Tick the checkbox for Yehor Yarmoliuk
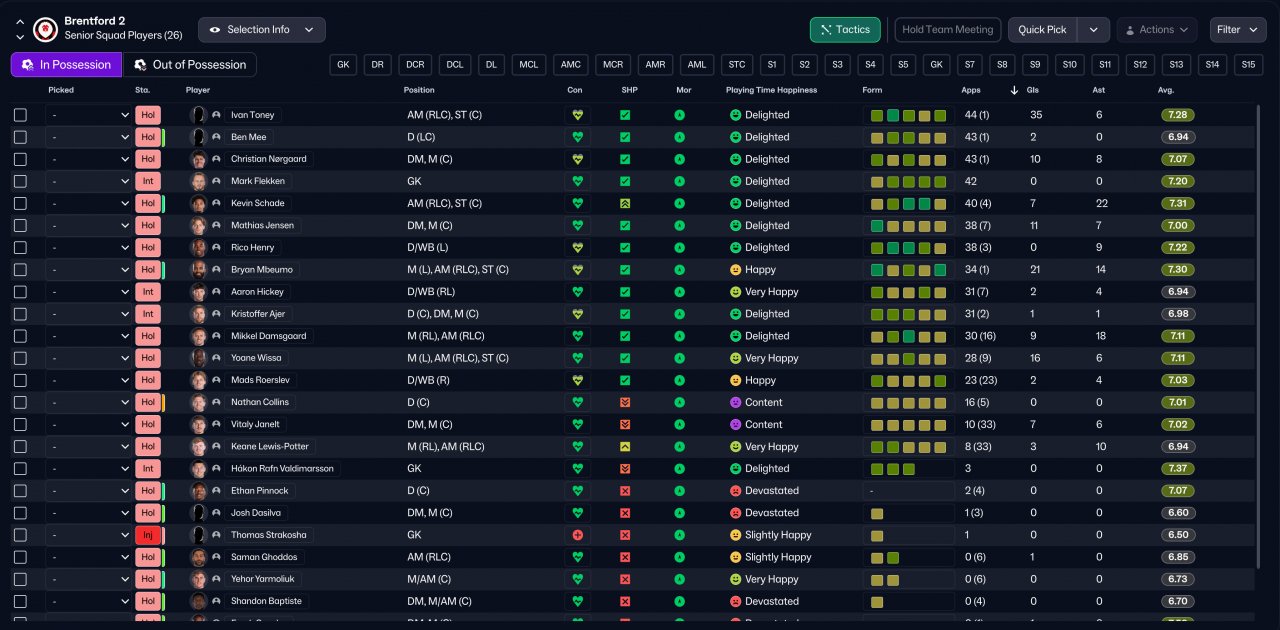 [20, 579]
